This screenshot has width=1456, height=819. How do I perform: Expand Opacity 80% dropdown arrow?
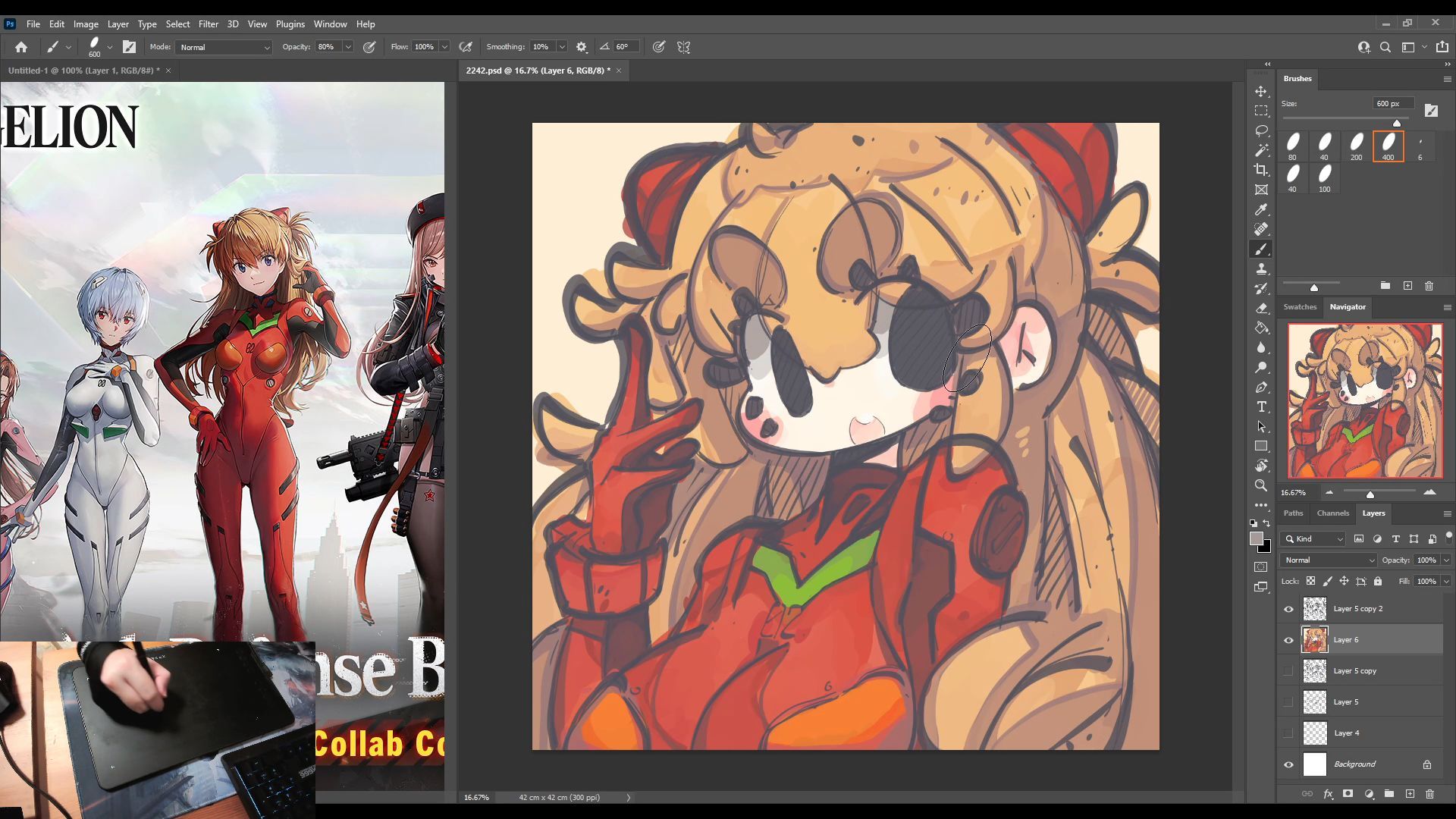pyautogui.click(x=348, y=47)
